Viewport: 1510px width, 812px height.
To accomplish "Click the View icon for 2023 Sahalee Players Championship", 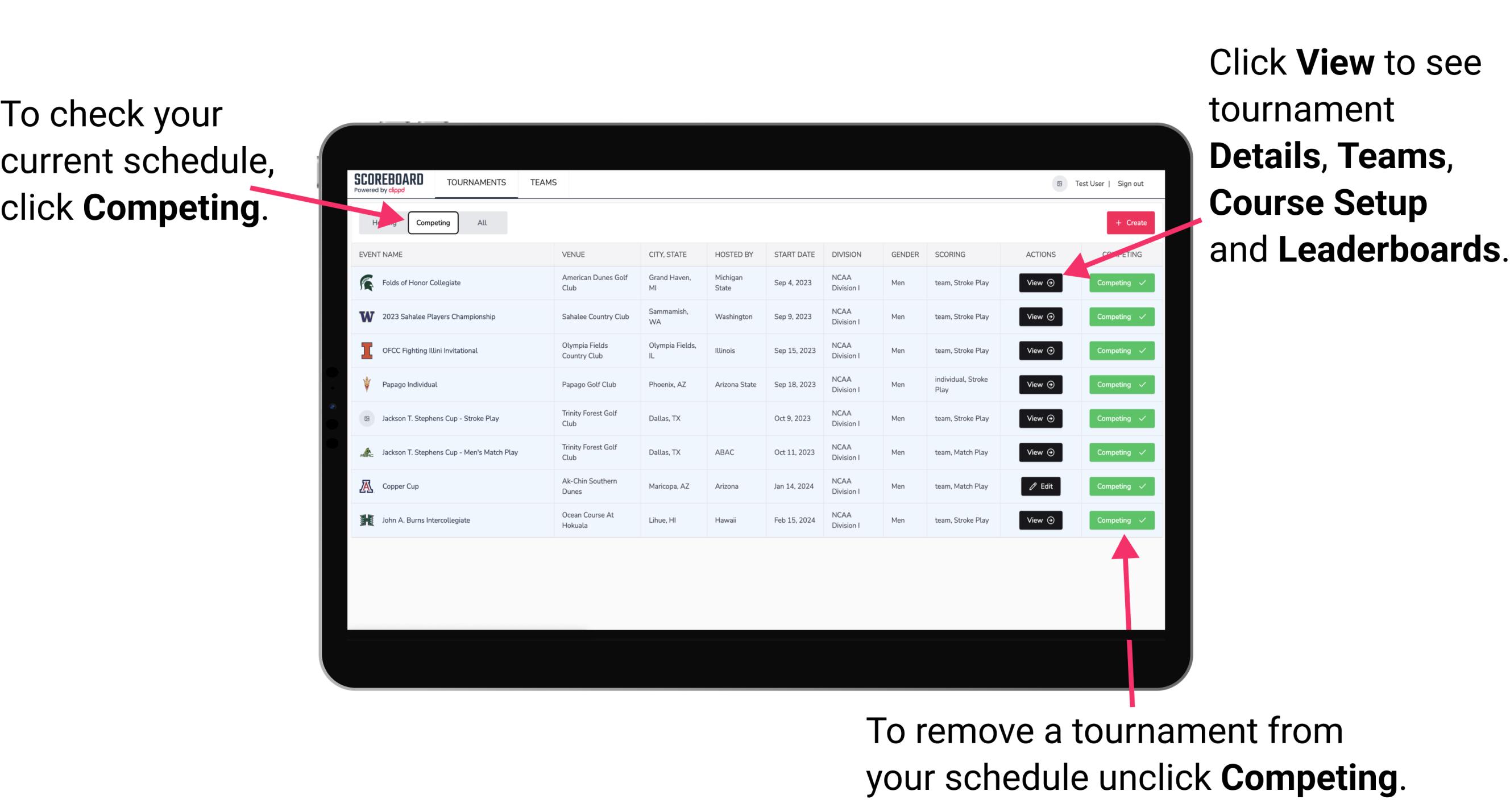I will pyautogui.click(x=1040, y=316).
